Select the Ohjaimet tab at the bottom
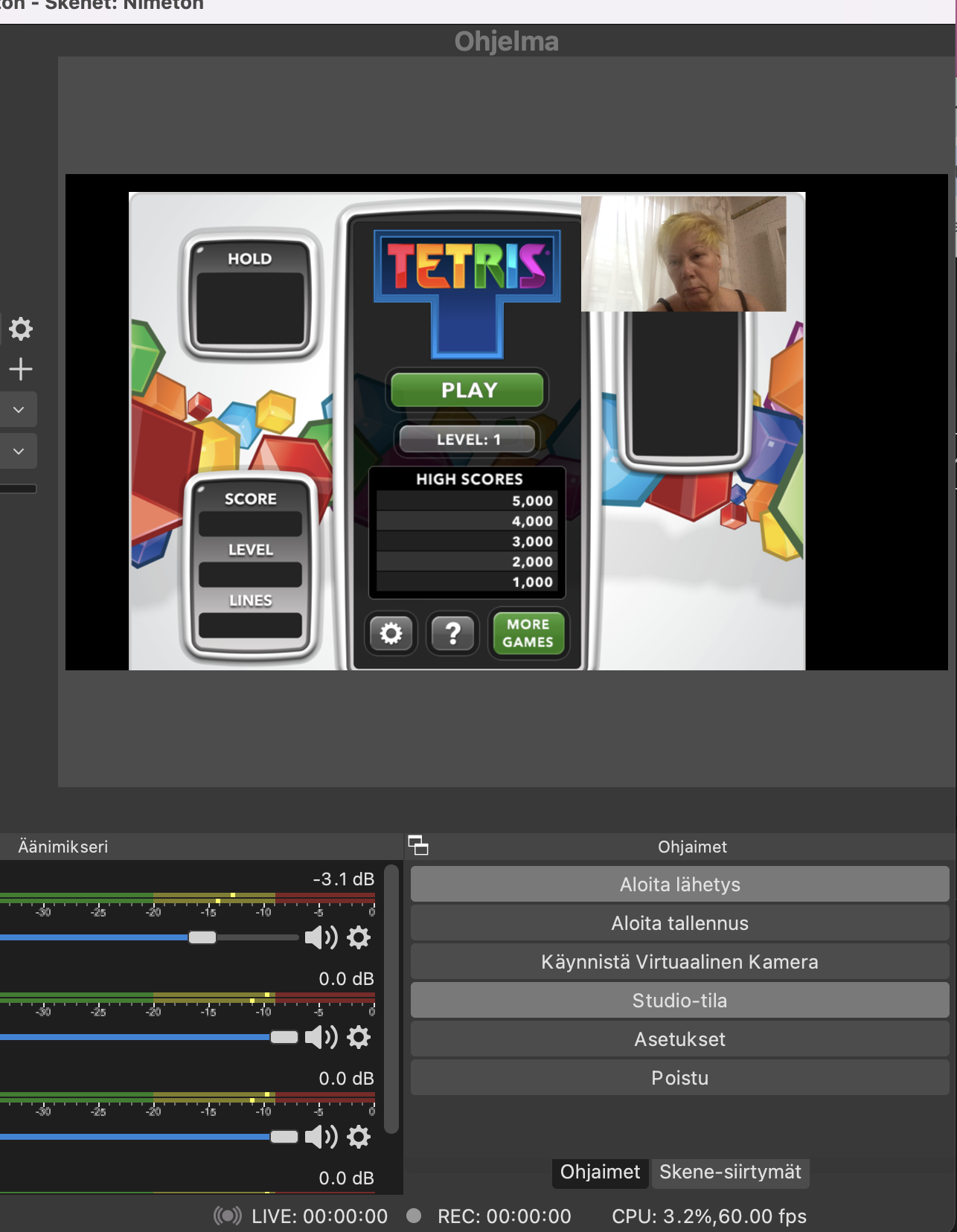 pyautogui.click(x=600, y=1172)
